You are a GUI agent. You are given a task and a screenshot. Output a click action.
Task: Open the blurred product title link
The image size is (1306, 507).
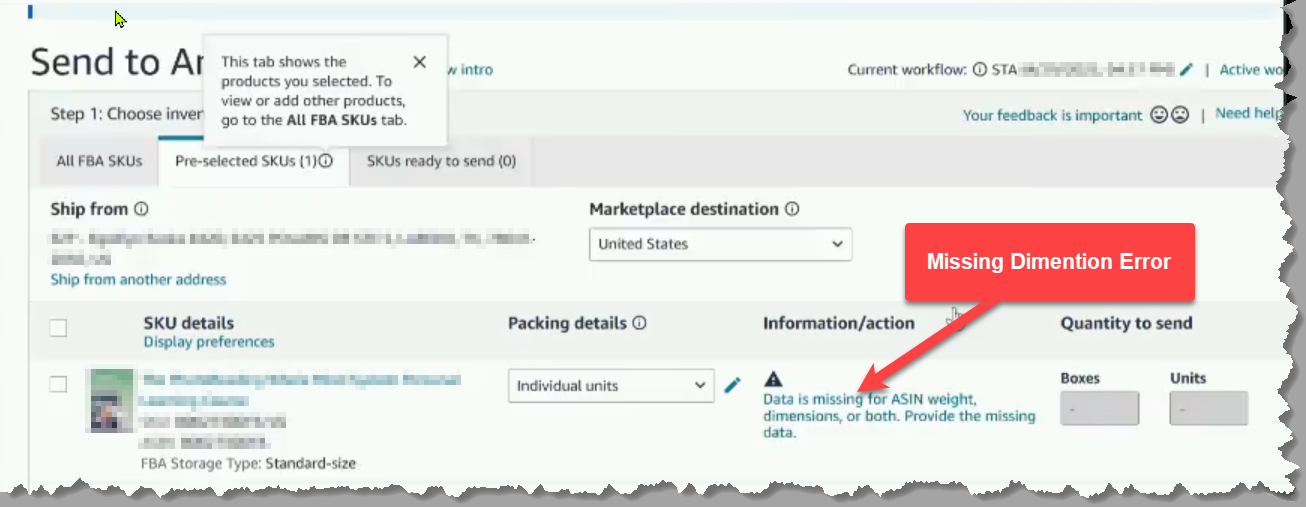[301, 390]
